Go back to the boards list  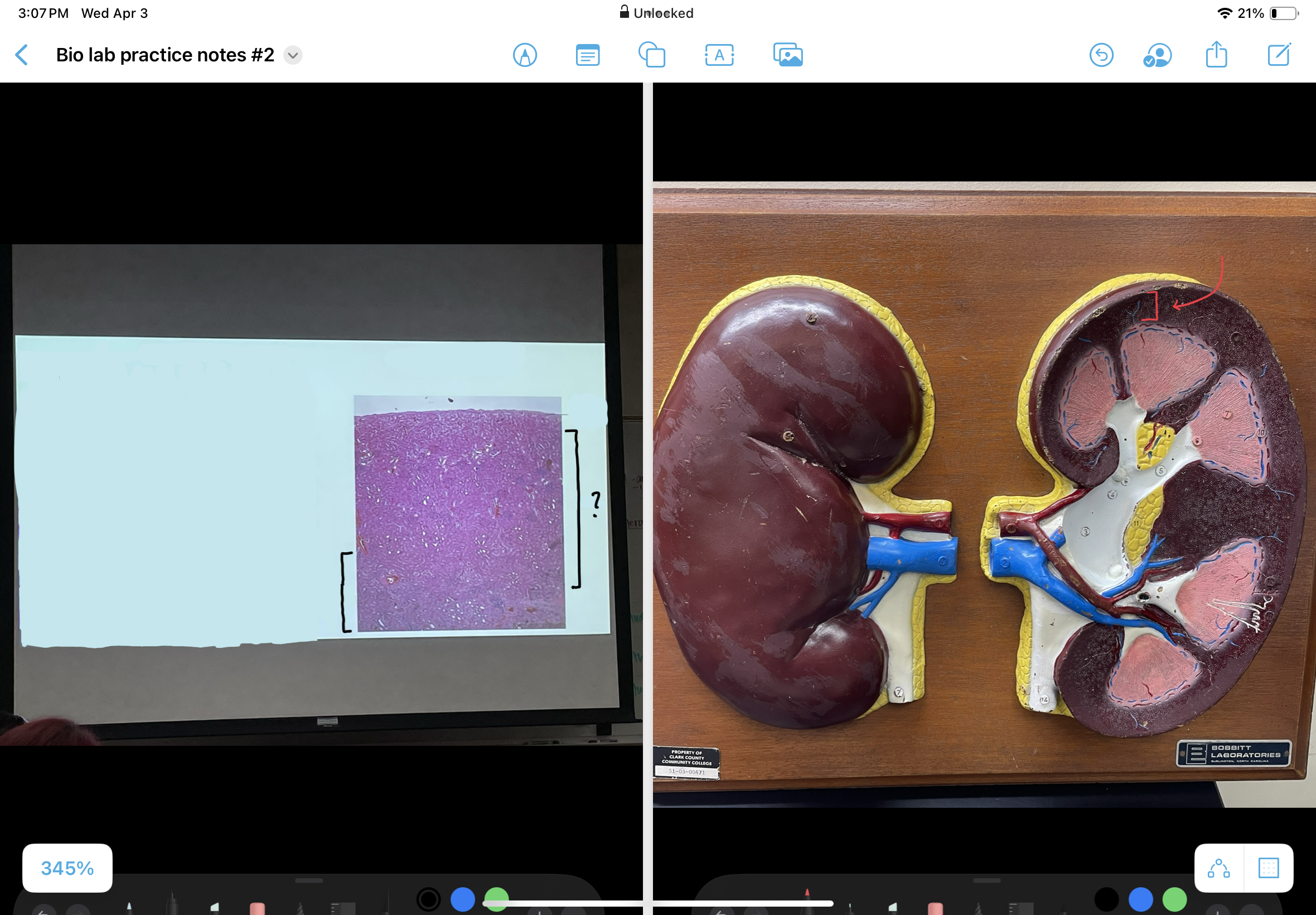(22, 55)
